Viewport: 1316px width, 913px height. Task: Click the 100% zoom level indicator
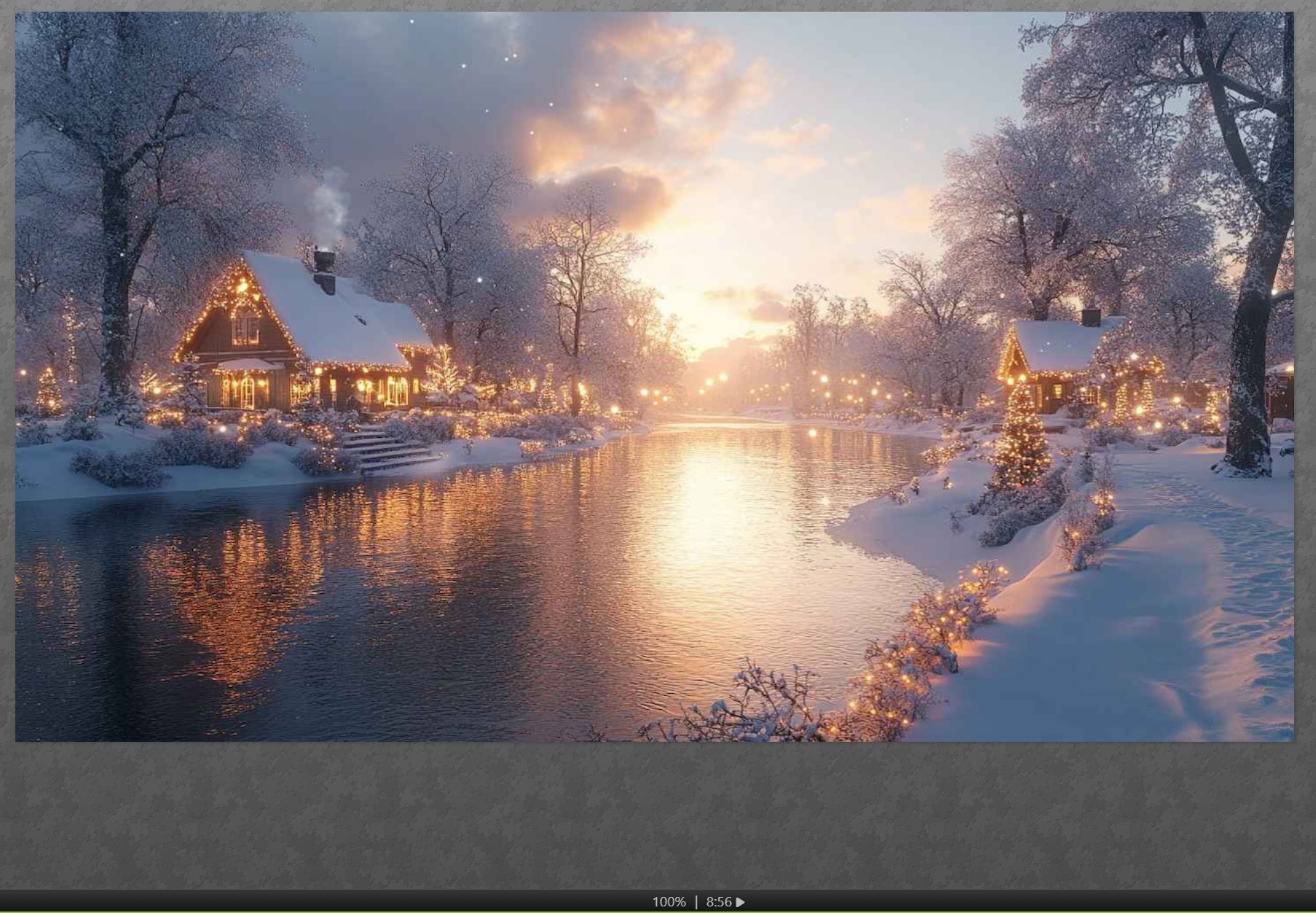point(668,902)
